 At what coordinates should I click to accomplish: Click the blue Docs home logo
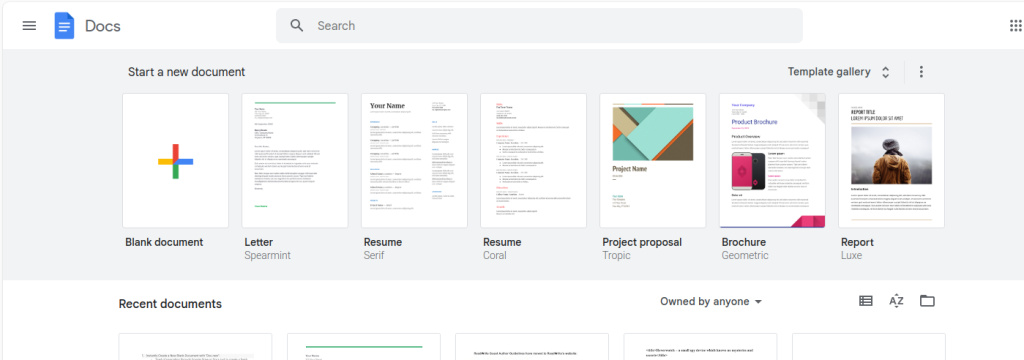64,25
